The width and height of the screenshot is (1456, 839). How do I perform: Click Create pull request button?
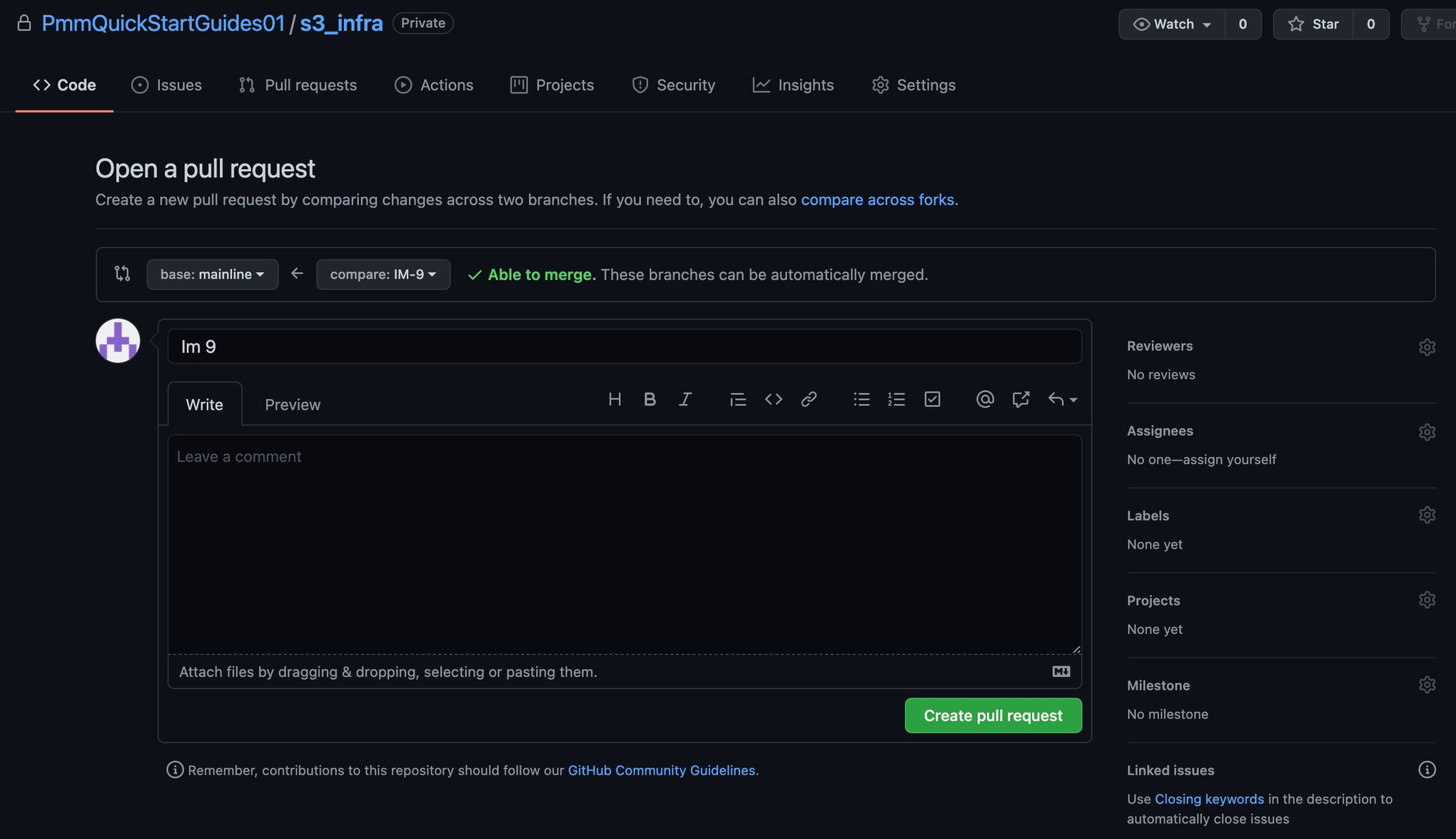tap(993, 716)
